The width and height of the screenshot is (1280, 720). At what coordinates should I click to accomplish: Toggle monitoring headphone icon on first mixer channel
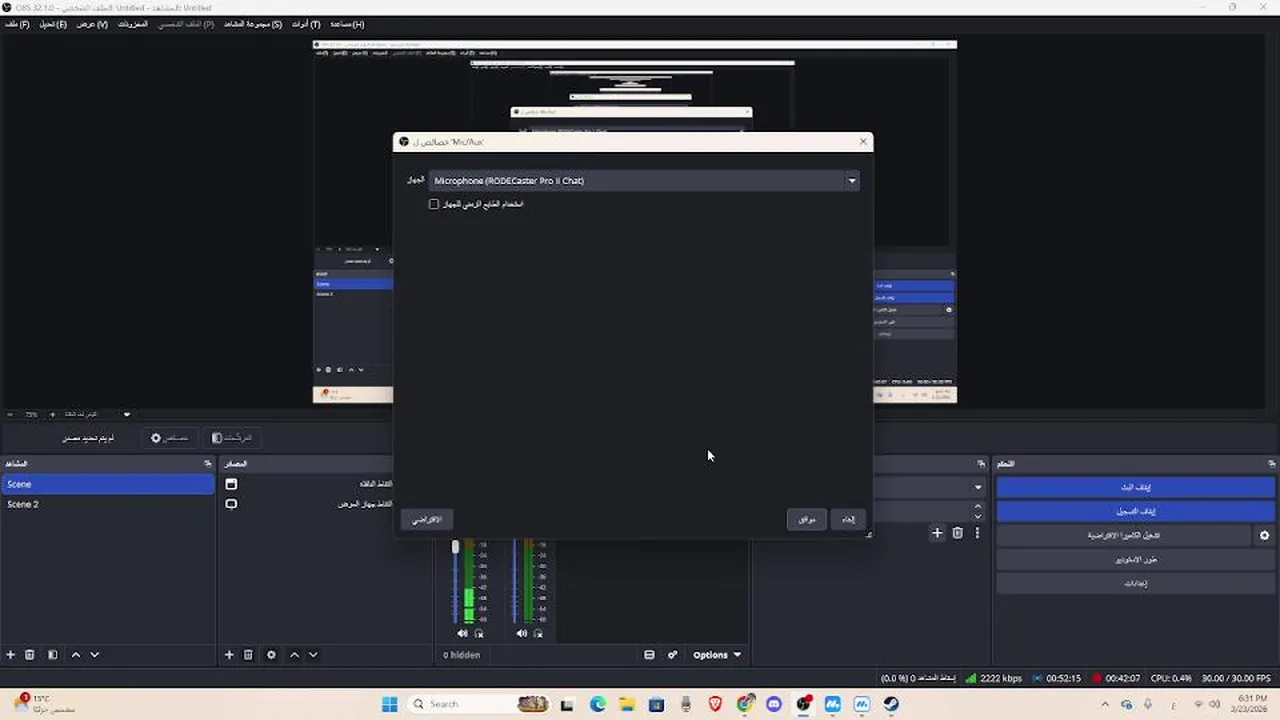click(479, 633)
